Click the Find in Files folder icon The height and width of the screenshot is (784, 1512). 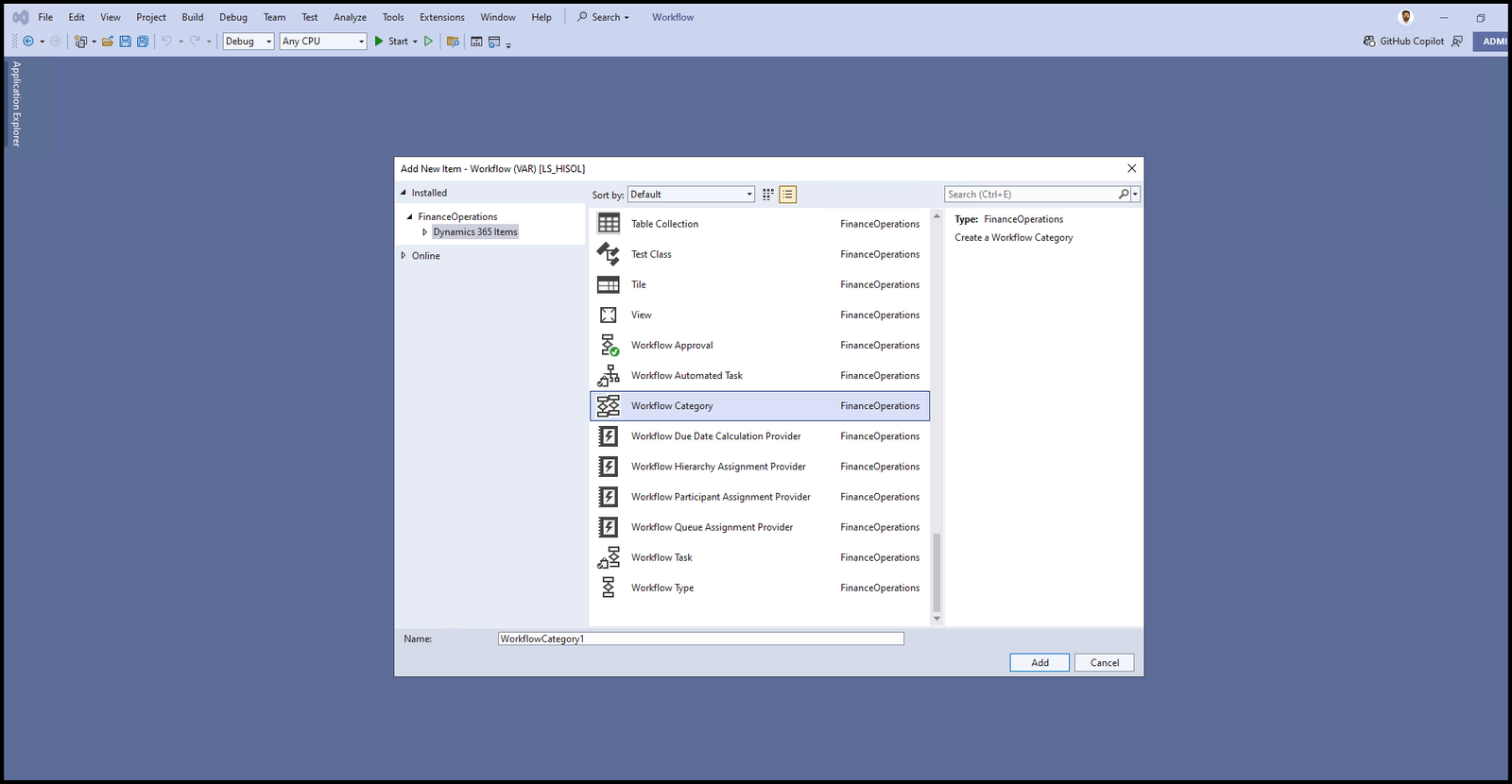(453, 41)
